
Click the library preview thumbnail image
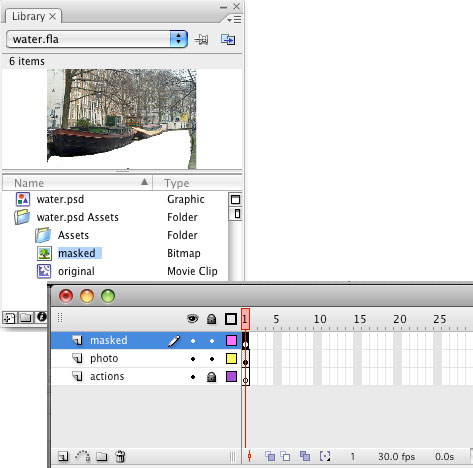coord(122,119)
